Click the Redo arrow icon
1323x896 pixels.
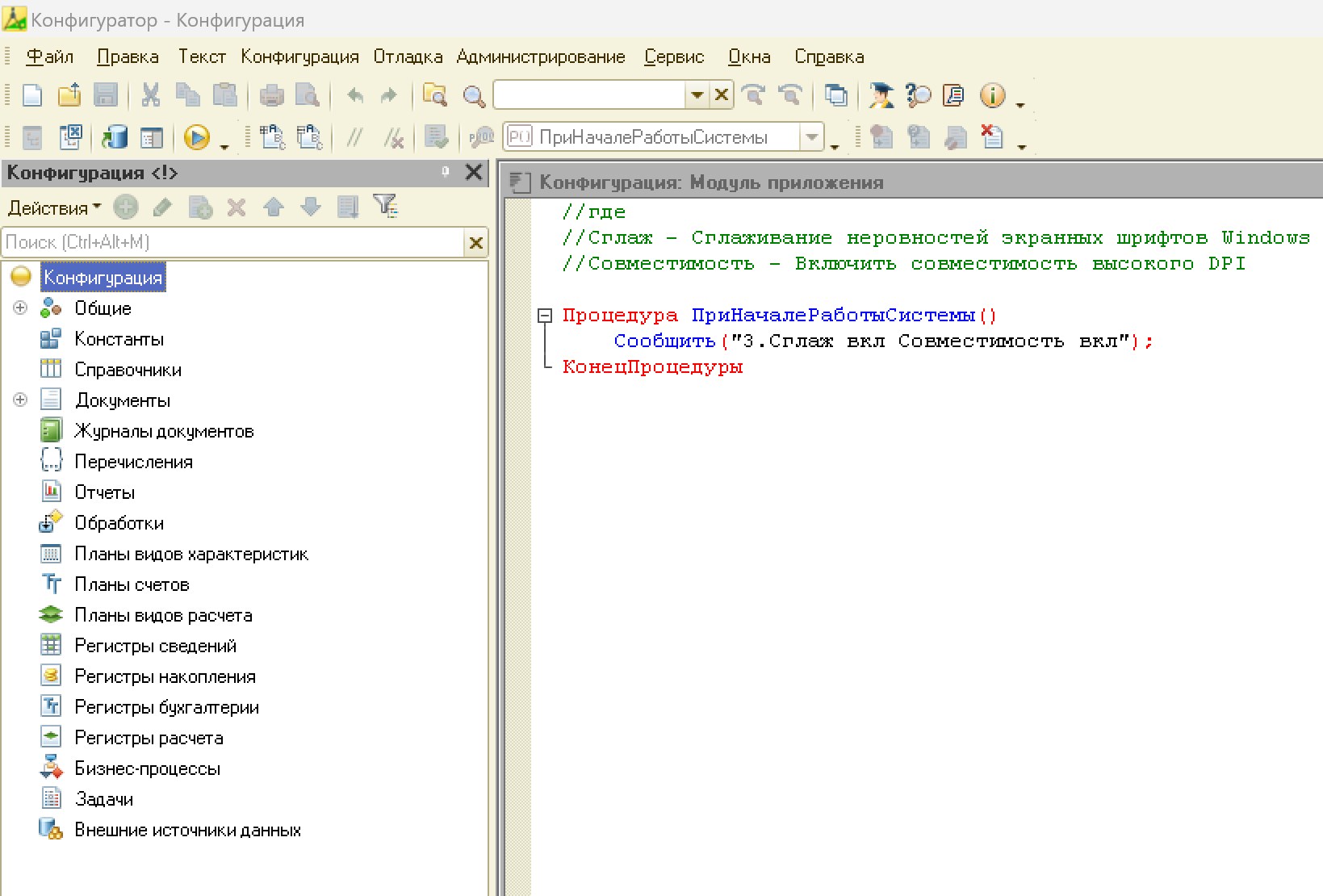click(389, 96)
